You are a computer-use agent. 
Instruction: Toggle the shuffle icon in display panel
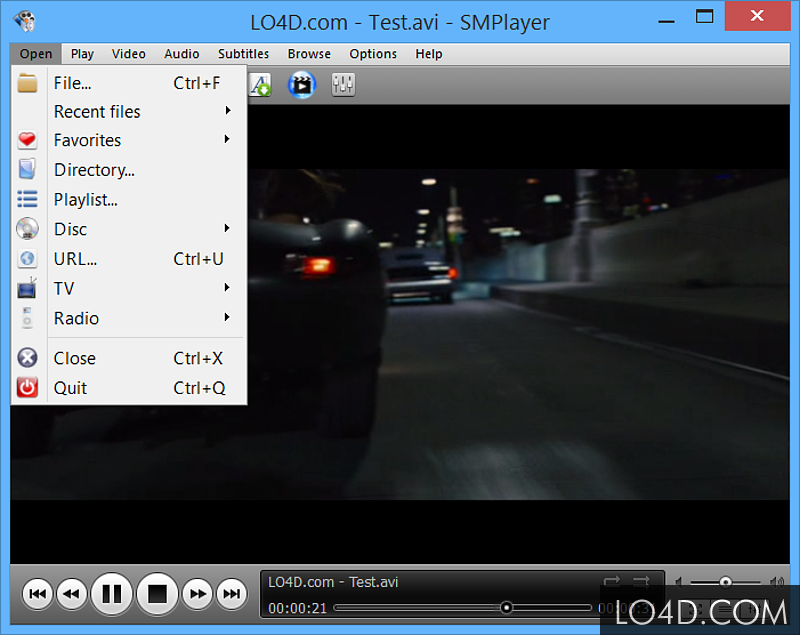coord(641,581)
